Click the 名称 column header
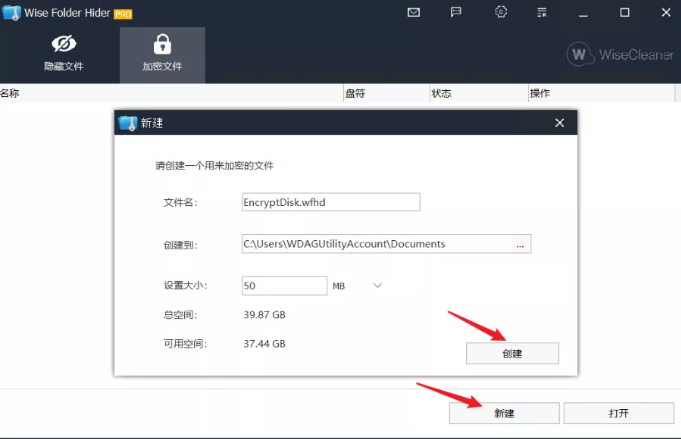This screenshot has width=681, height=439. click(x=10, y=94)
